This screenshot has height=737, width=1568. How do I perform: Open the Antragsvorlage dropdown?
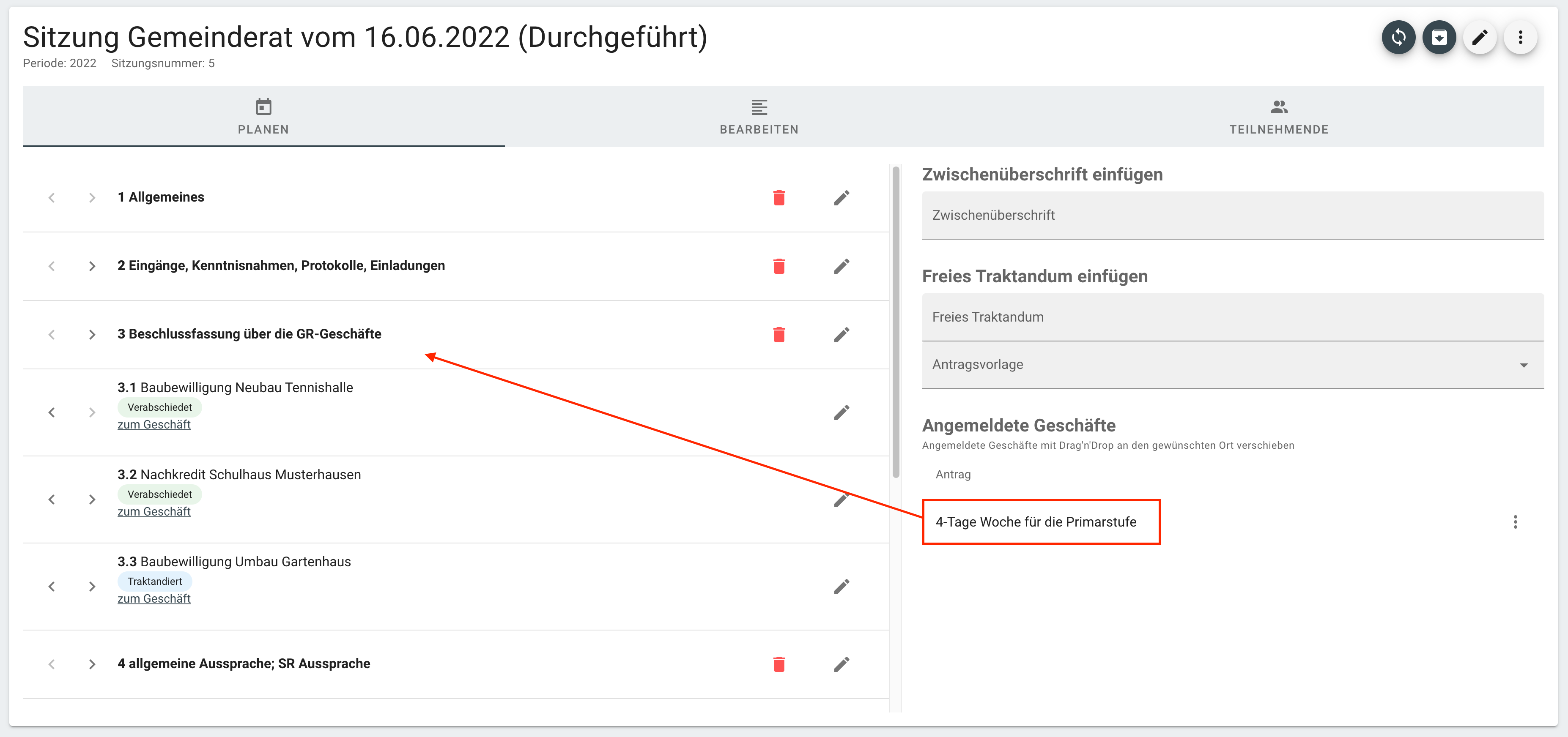pos(1233,365)
